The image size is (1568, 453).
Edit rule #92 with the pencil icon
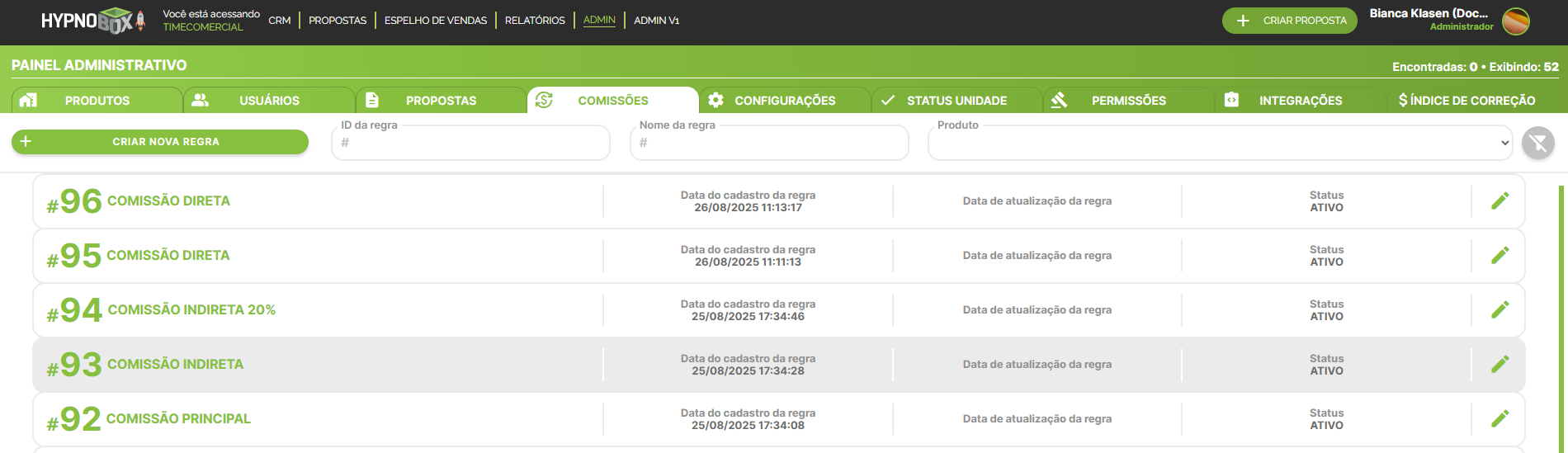(x=1500, y=418)
